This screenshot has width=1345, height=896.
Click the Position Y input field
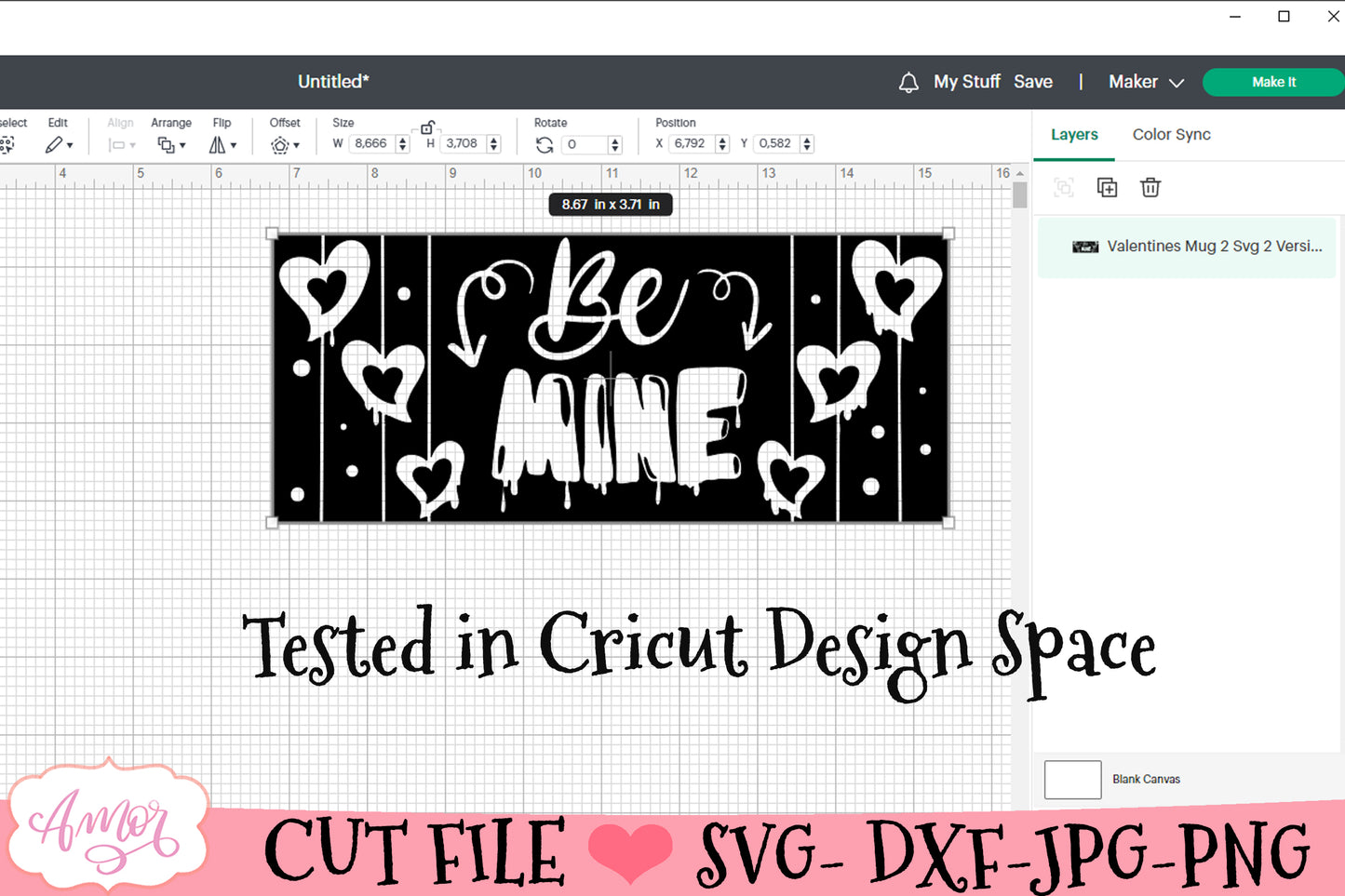[776, 143]
